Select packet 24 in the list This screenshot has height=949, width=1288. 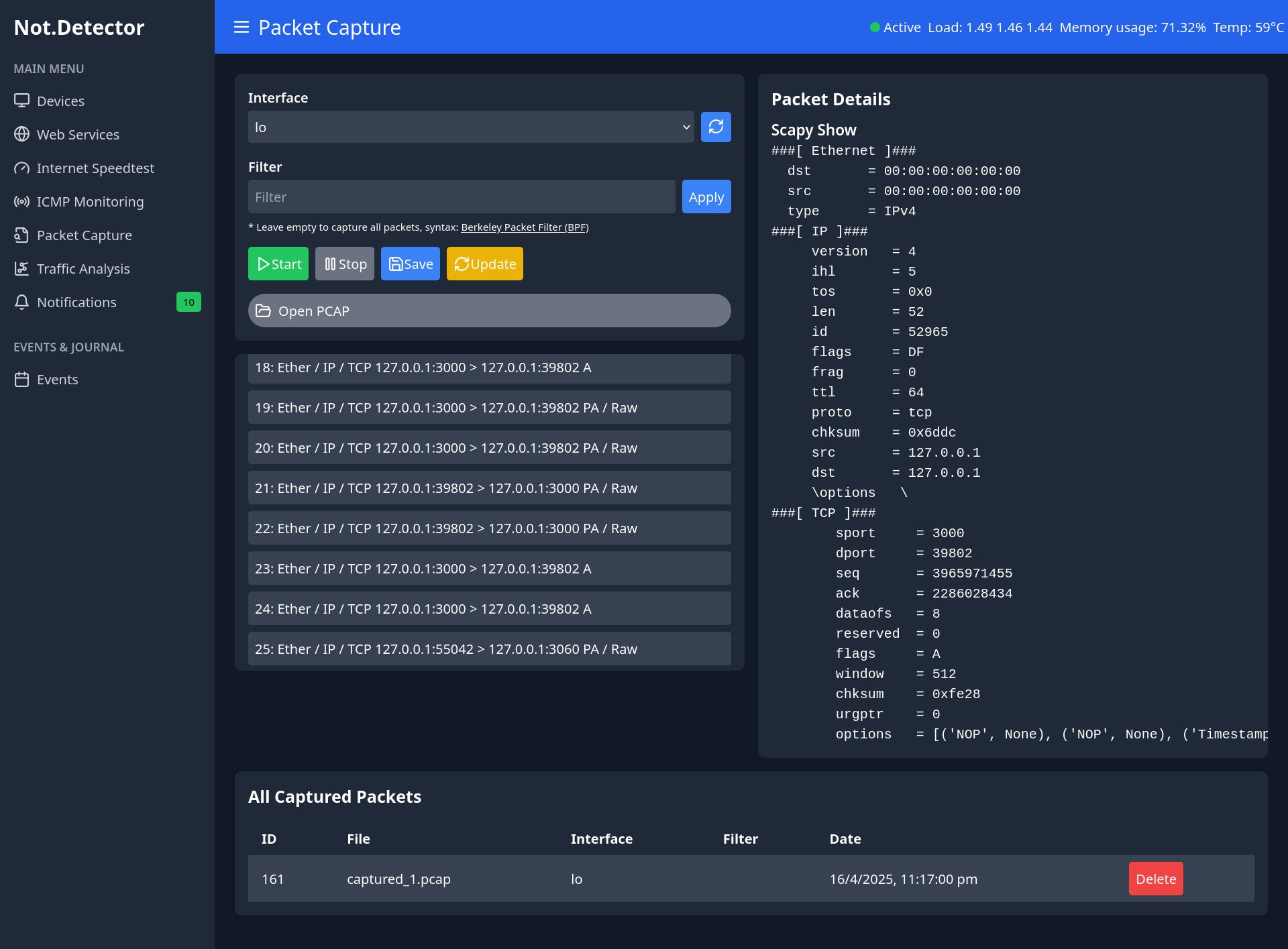pyautogui.click(x=490, y=608)
